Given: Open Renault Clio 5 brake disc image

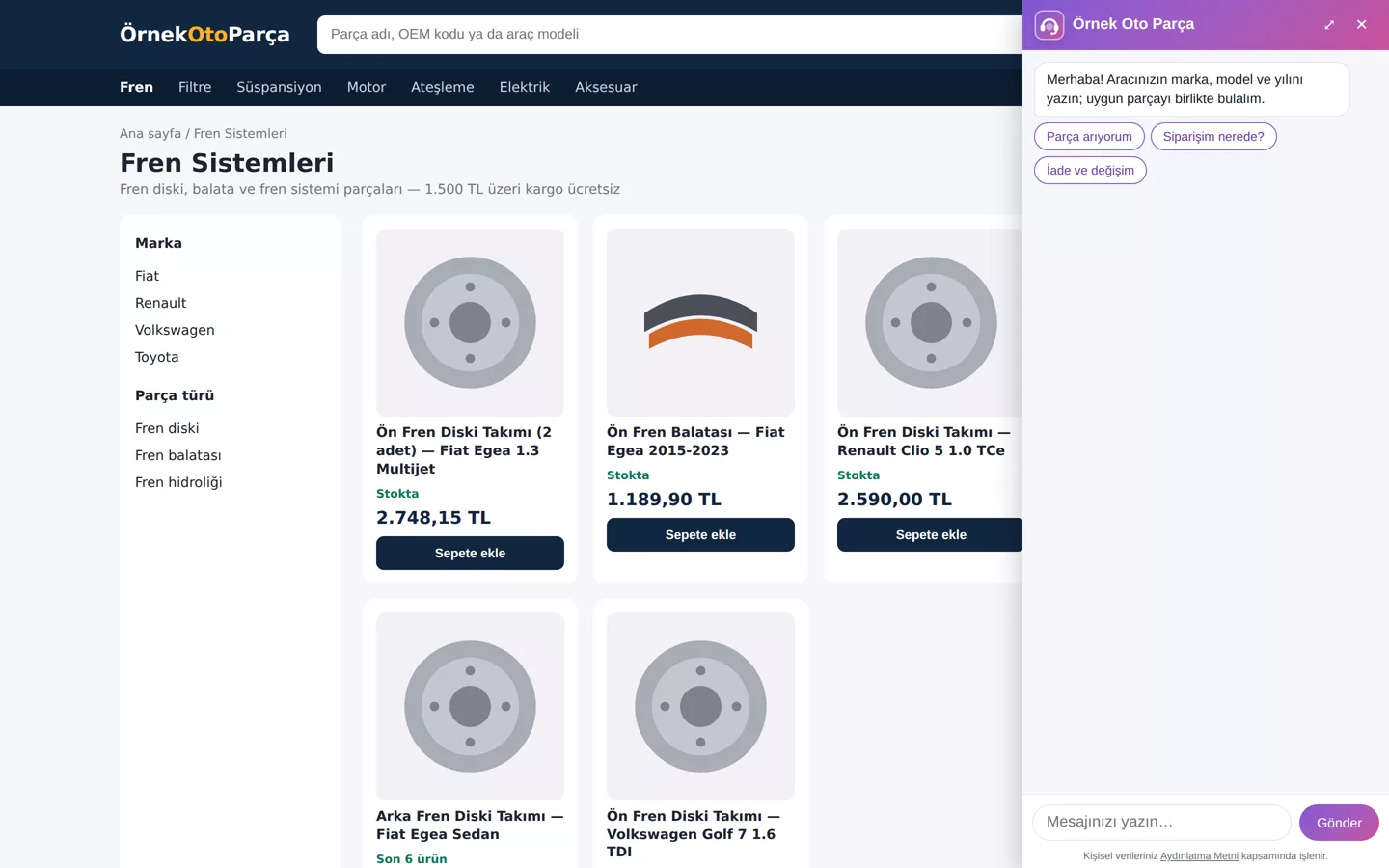Looking at the screenshot, I should (x=930, y=322).
